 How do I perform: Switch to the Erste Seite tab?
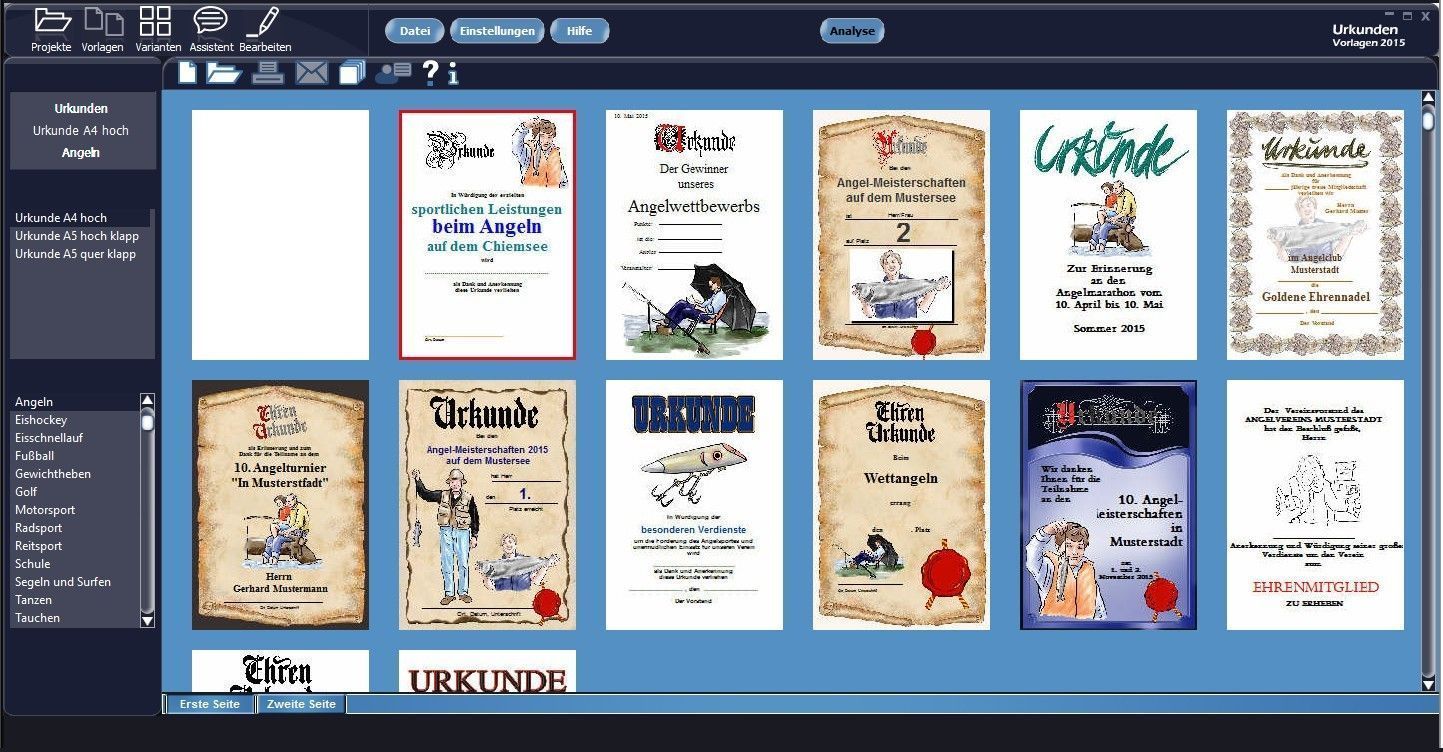click(210, 704)
